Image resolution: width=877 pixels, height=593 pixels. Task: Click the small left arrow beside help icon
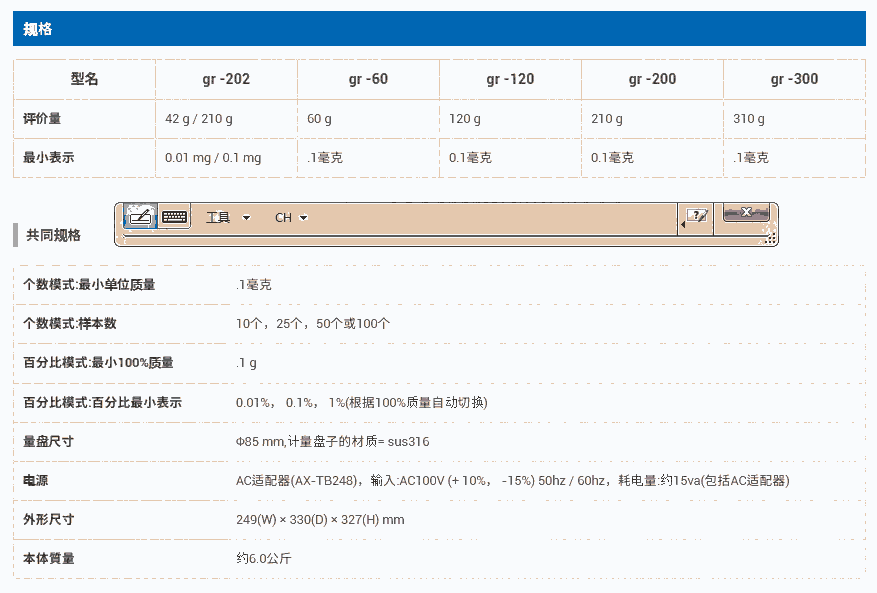point(683,225)
